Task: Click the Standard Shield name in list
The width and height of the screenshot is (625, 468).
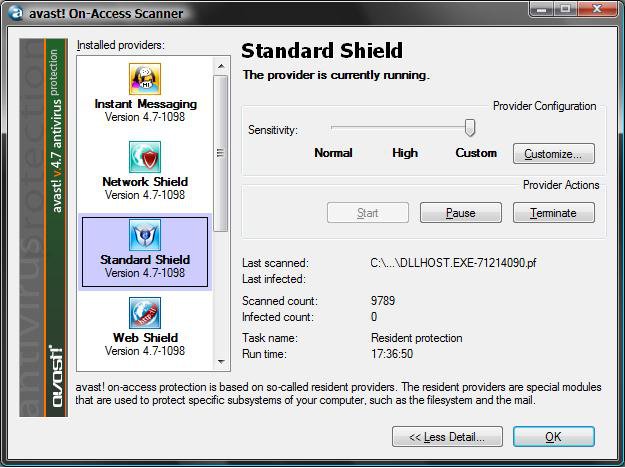Action: (145, 260)
